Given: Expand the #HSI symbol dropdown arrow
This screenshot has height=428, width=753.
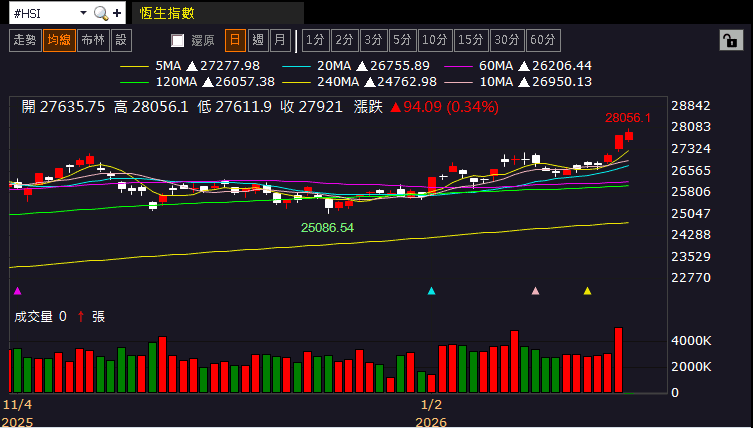Looking at the screenshot, I should 83,13.
